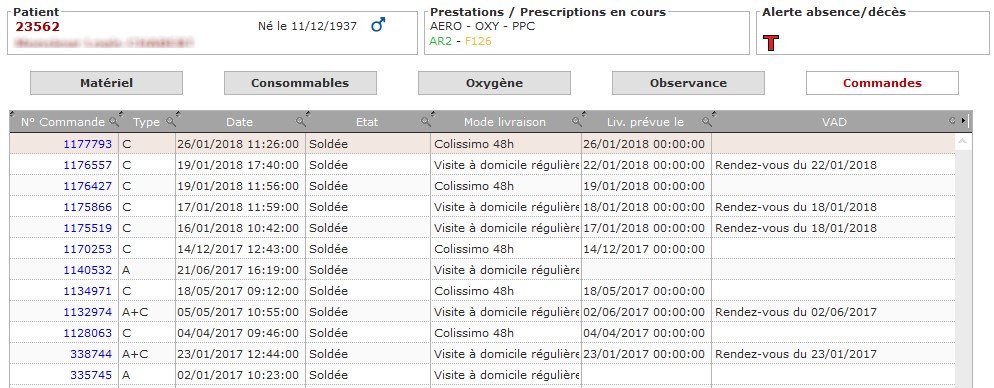Screen dimensions: 994x388
Task: Click the Type column search magnifier icon
Action: (x=172, y=121)
